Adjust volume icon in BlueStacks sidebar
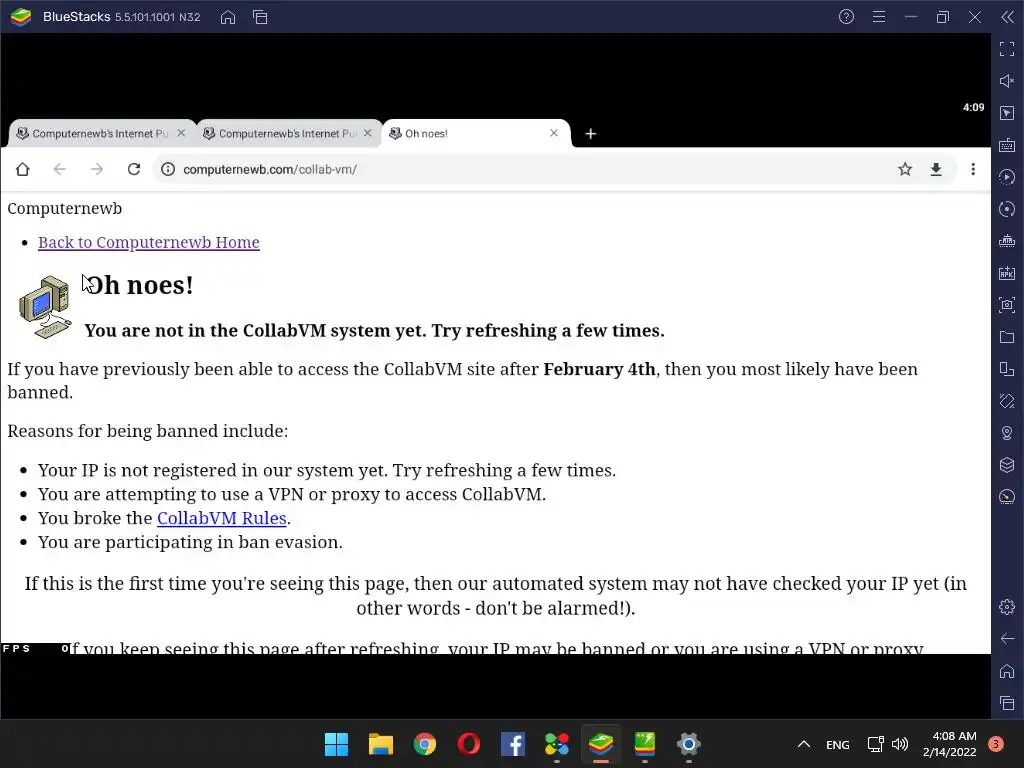 point(1007,81)
